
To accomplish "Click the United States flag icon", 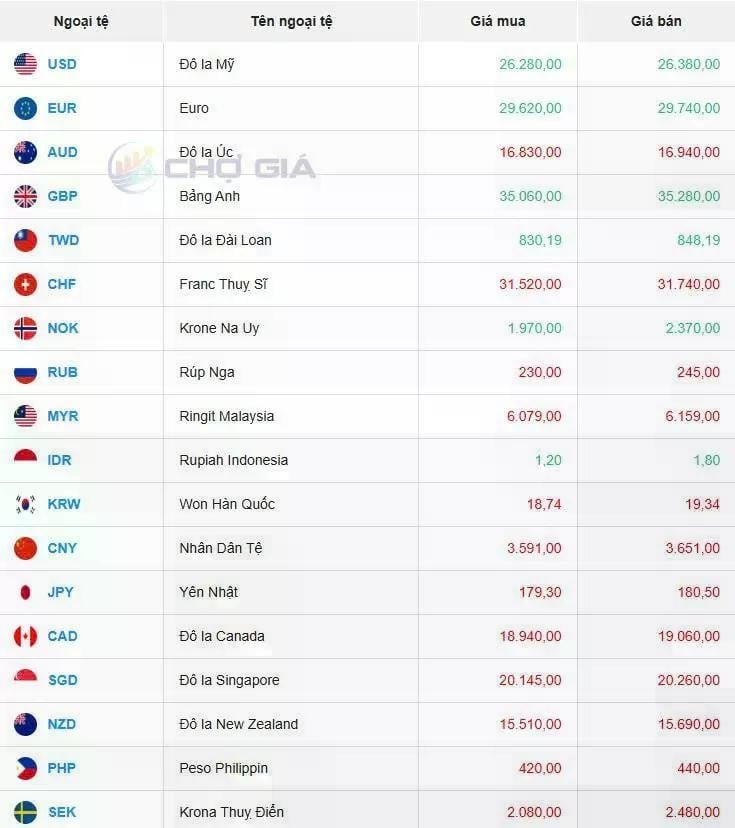I will (x=25, y=64).
